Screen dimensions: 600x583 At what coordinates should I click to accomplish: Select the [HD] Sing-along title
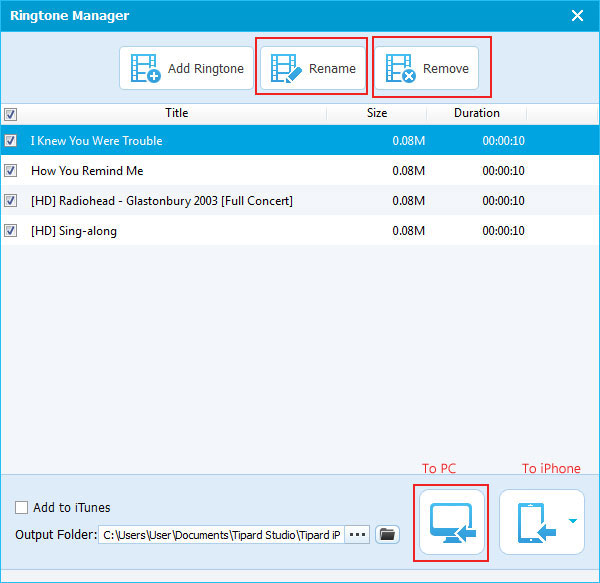pyautogui.click(x=74, y=231)
